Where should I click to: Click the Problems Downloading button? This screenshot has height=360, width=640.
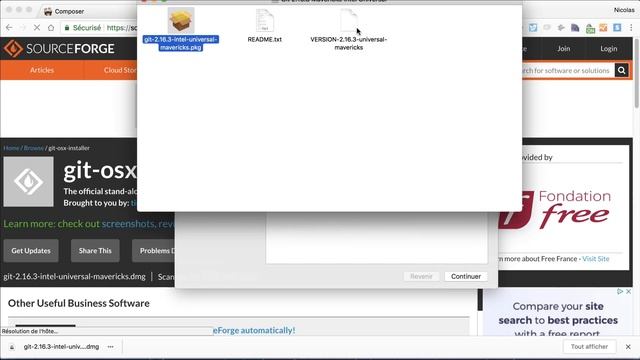click(153, 251)
